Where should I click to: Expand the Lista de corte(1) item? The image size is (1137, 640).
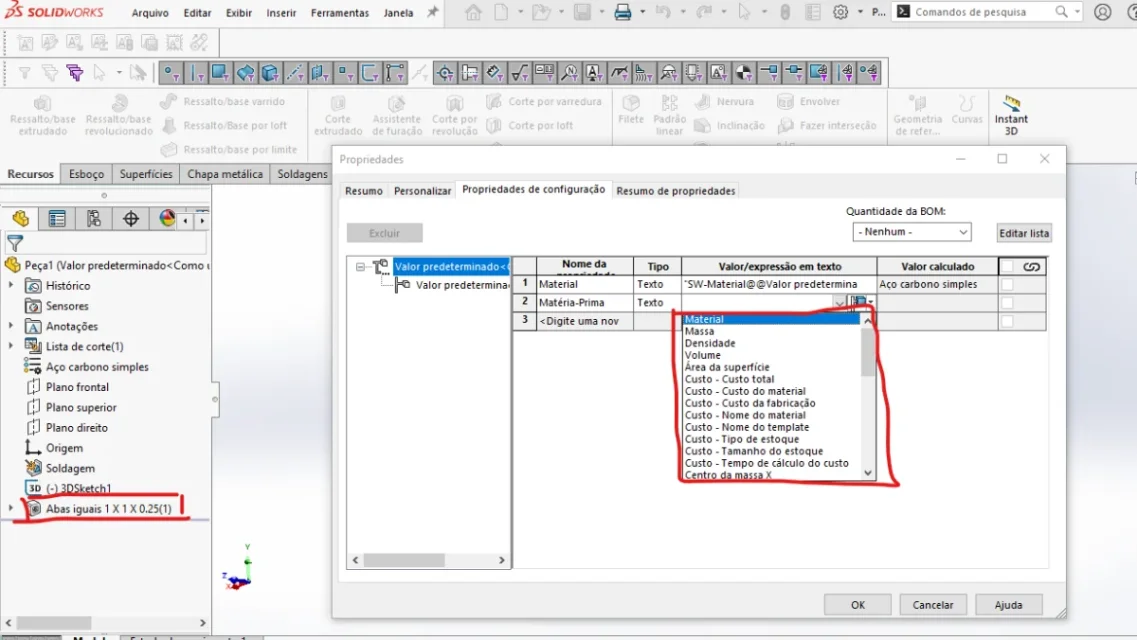click(11, 346)
